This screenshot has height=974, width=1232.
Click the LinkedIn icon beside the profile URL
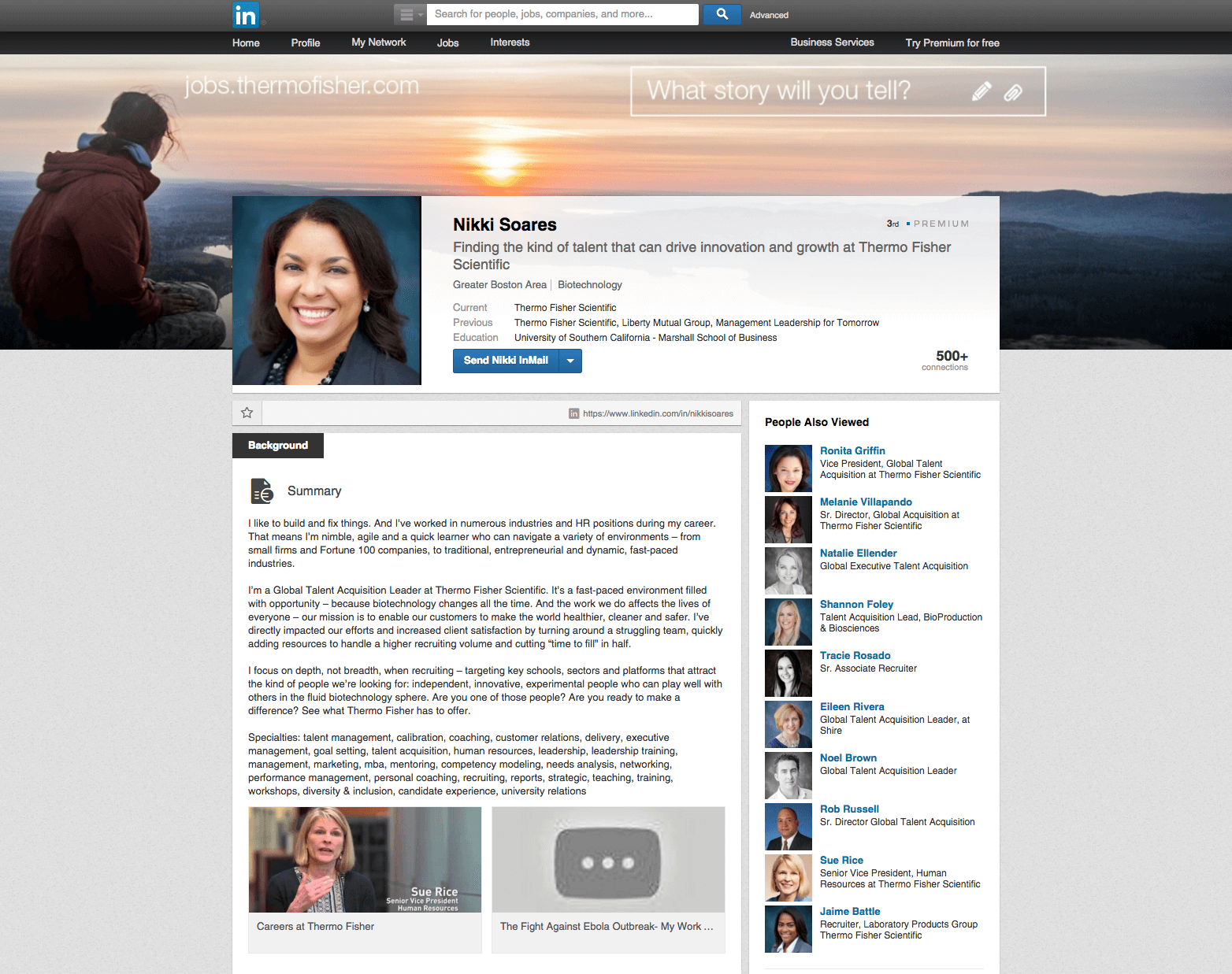tap(573, 413)
